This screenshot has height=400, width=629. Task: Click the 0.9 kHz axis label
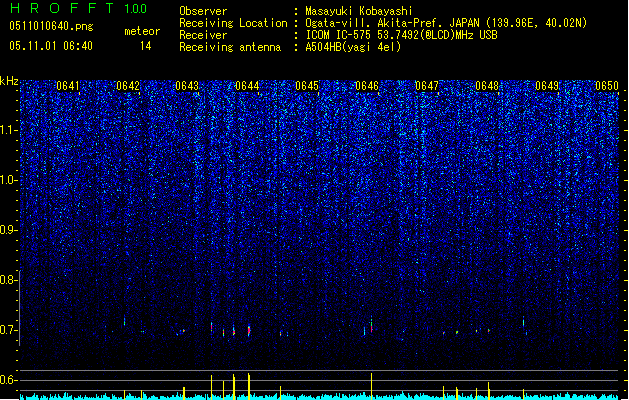point(9,230)
